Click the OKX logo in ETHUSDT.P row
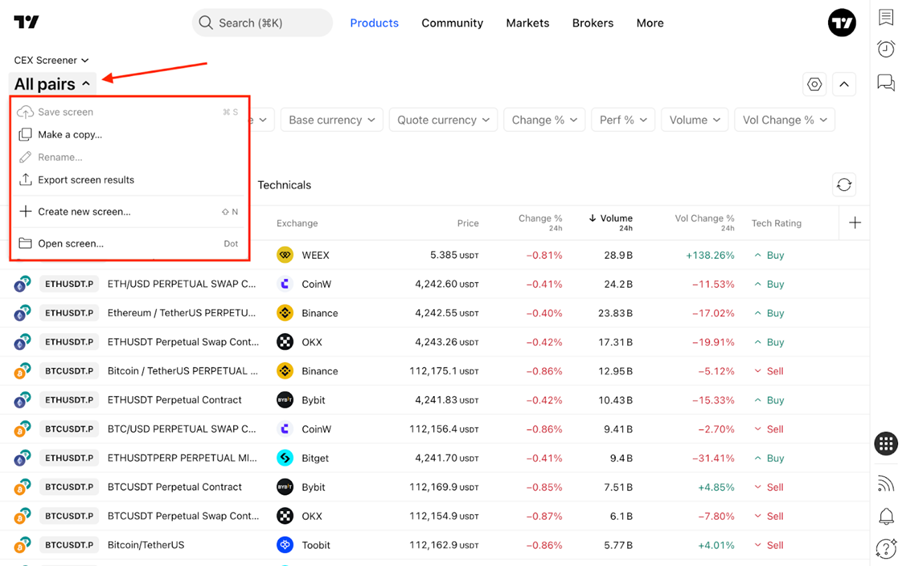The height and width of the screenshot is (566, 902). pos(285,342)
